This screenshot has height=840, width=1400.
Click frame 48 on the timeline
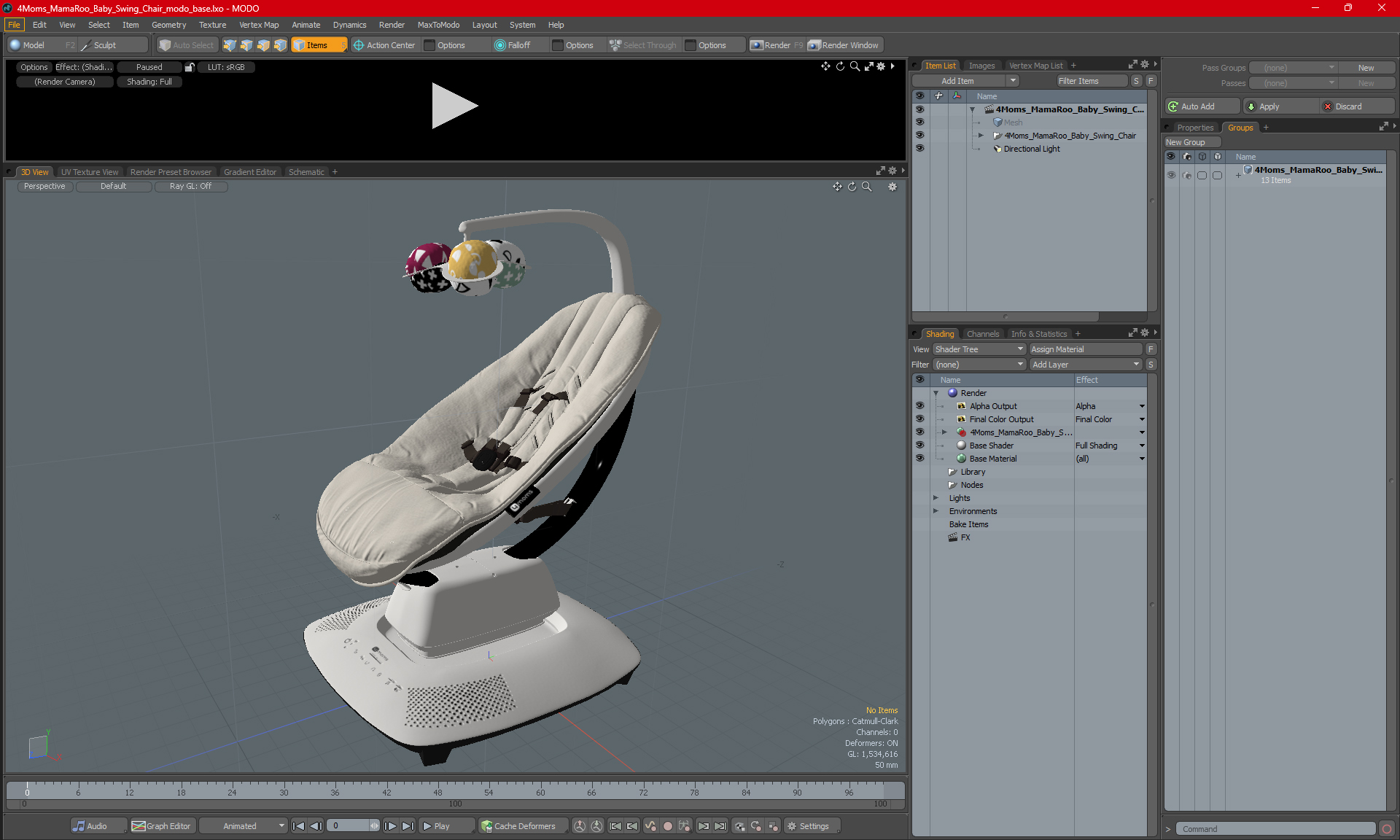437,792
